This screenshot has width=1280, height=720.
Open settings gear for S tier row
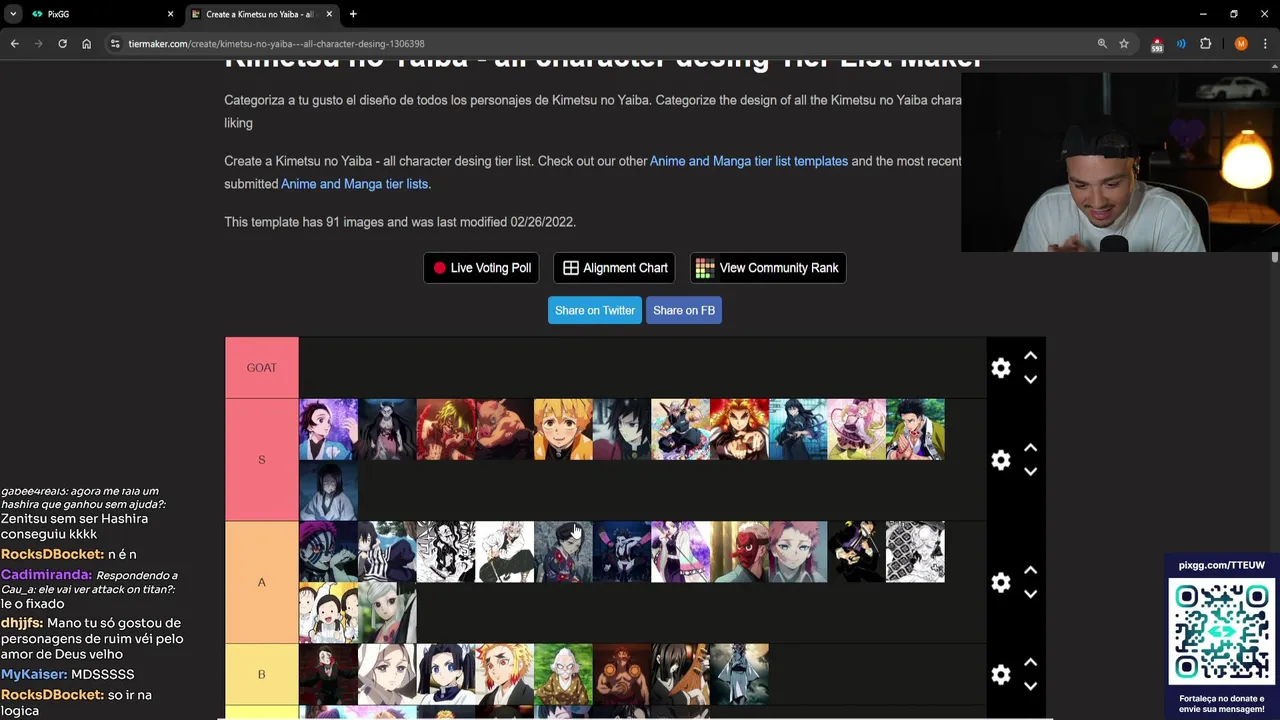[x=1000, y=460]
